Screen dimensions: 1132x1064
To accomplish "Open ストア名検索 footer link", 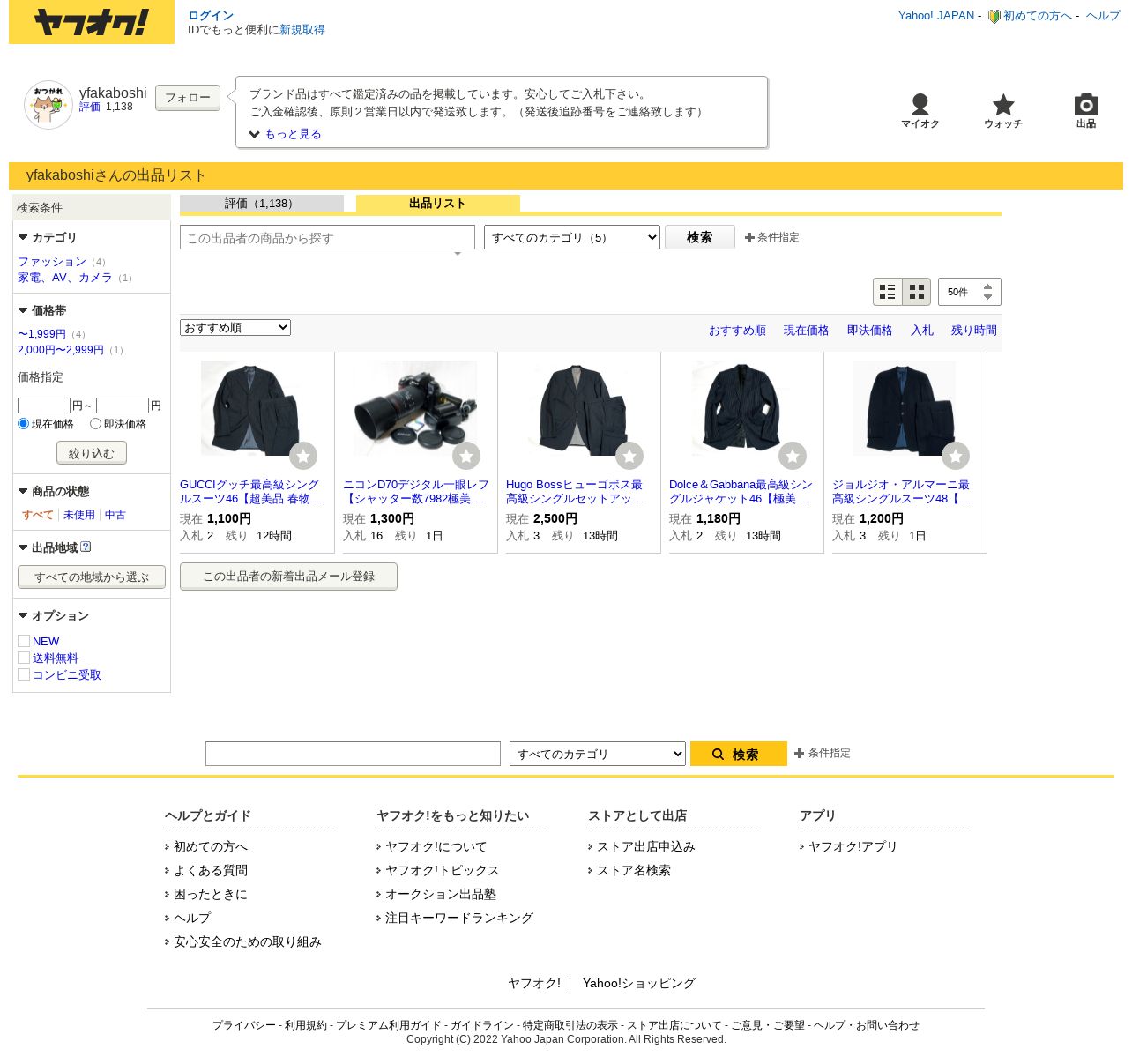I will coord(634,870).
